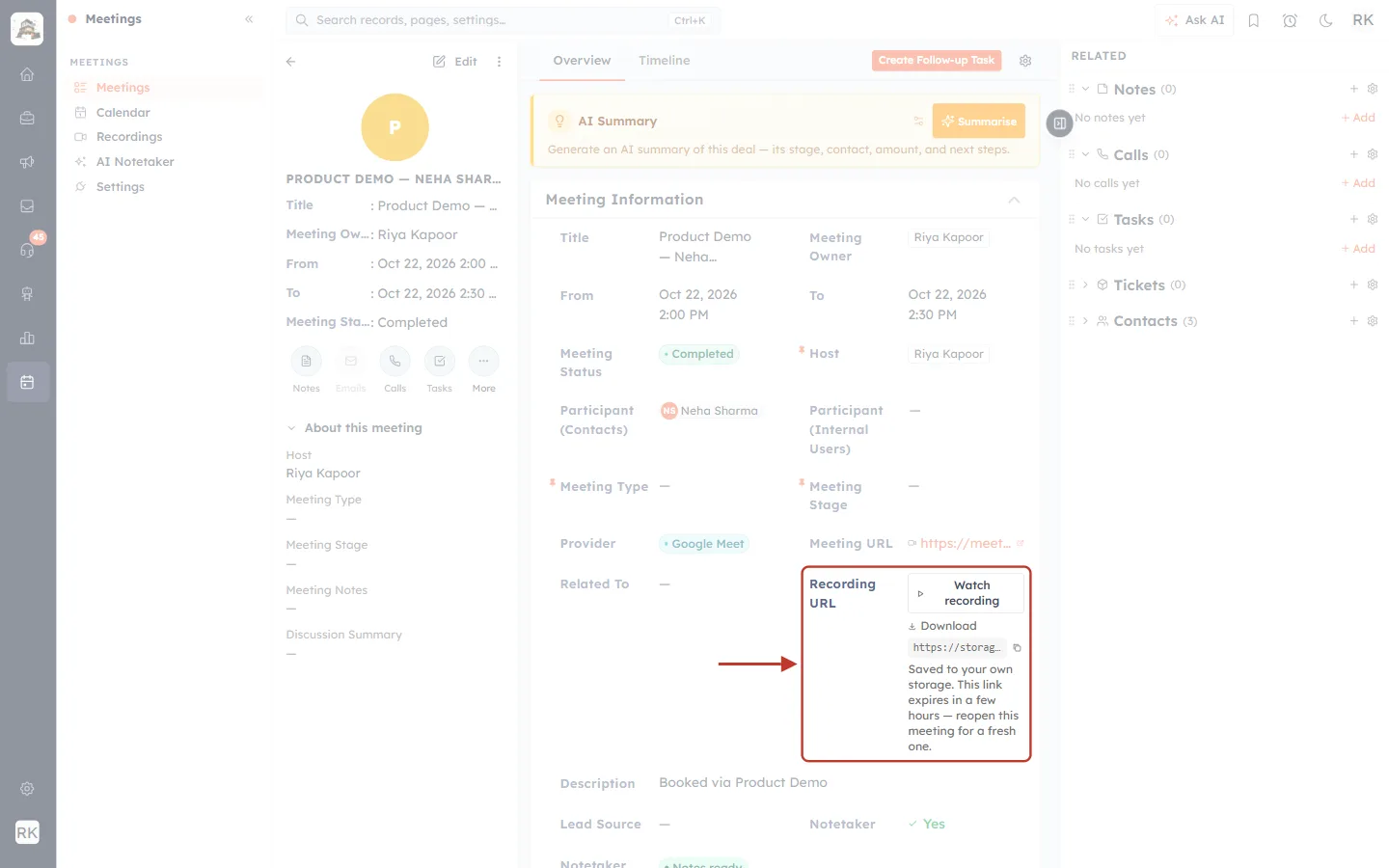
Task: Expand the Contacts related section
Action: [x=1085, y=321]
